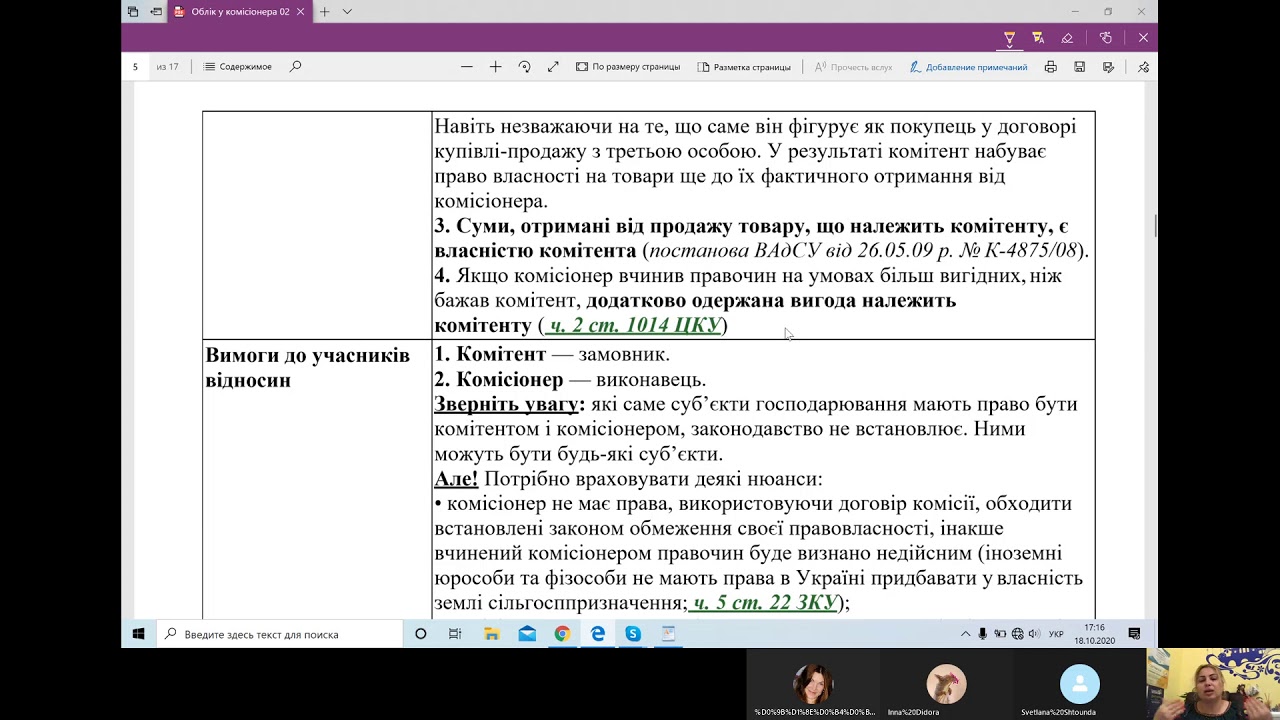Click the 1. Комітент heading
Viewport: 1280px width, 720px height.
[x=490, y=355]
